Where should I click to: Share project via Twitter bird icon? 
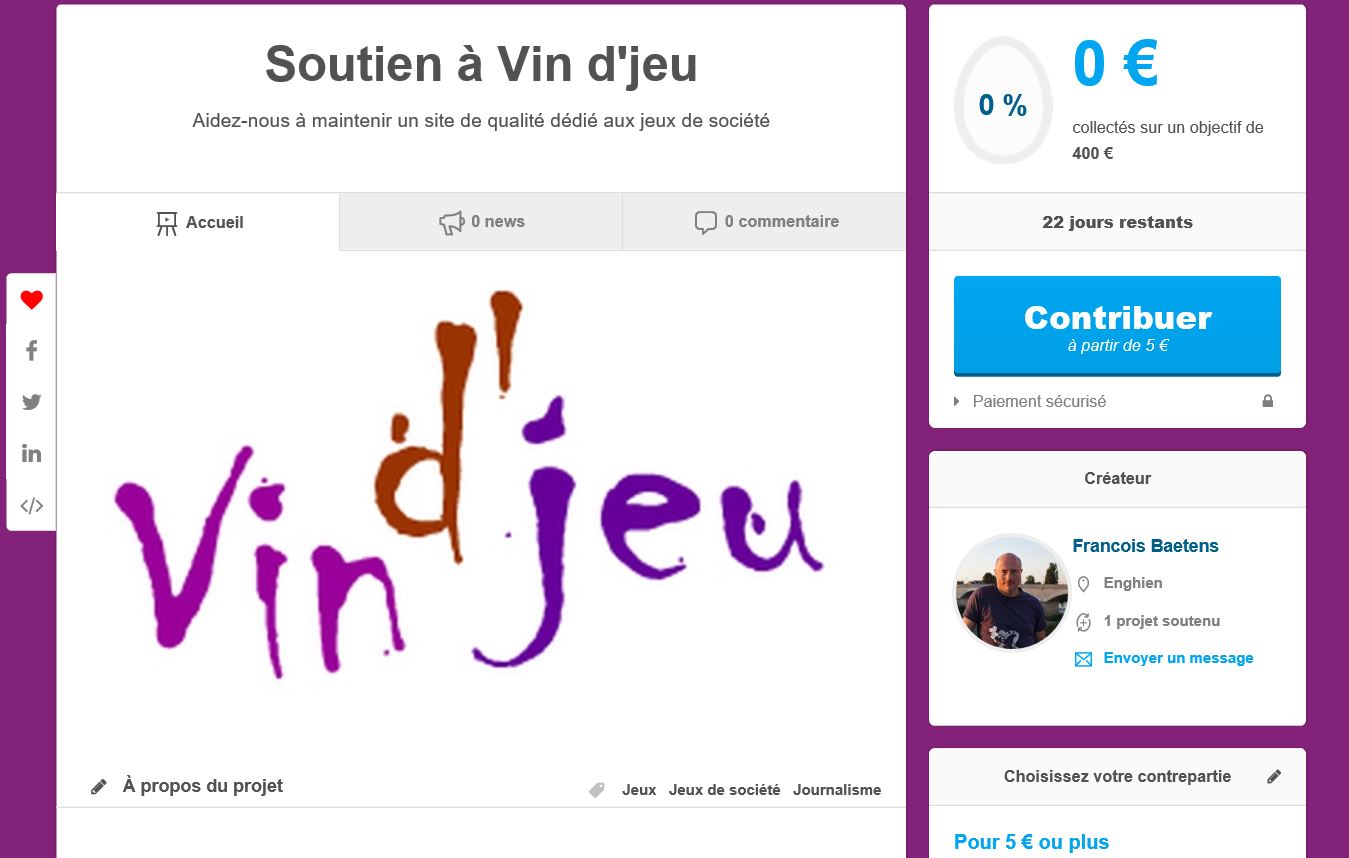click(x=32, y=402)
